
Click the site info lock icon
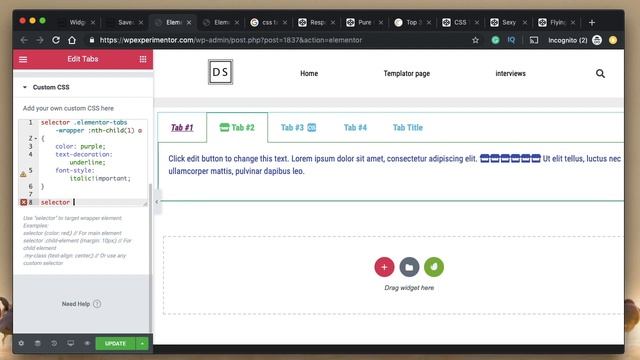[x=91, y=40]
